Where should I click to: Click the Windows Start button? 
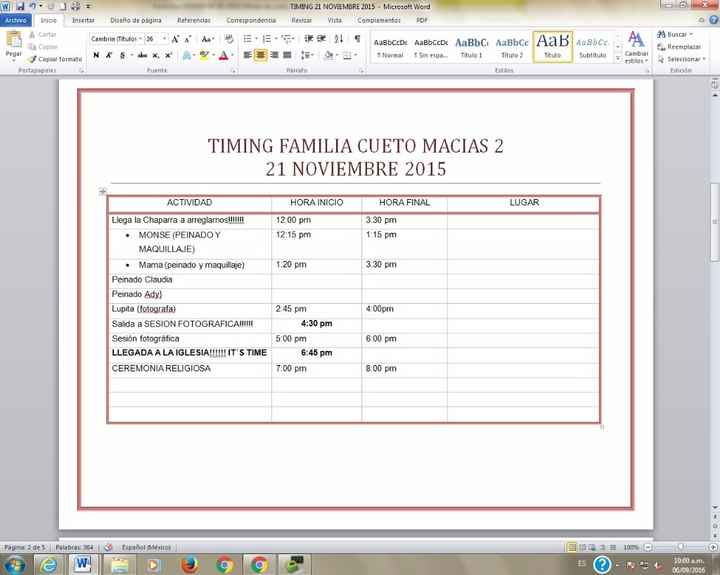(x=14, y=564)
